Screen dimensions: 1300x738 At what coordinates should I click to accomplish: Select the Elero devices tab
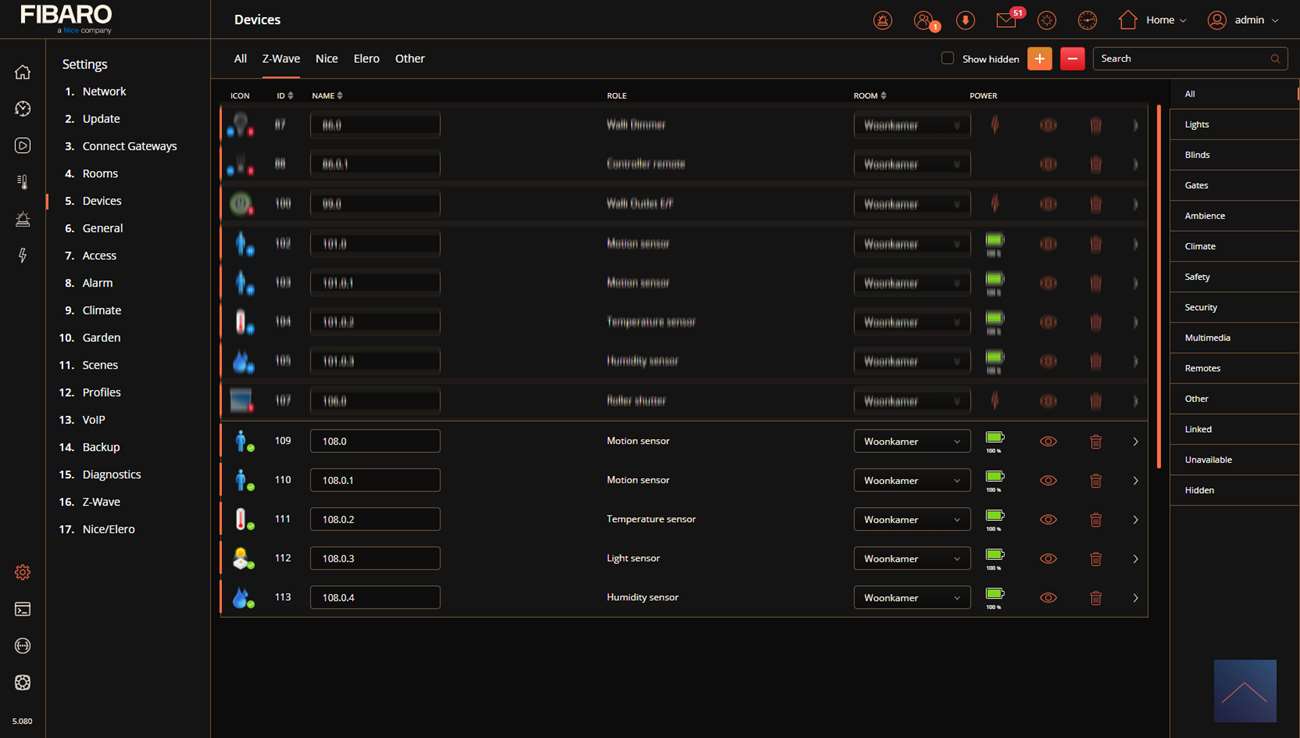pos(366,59)
